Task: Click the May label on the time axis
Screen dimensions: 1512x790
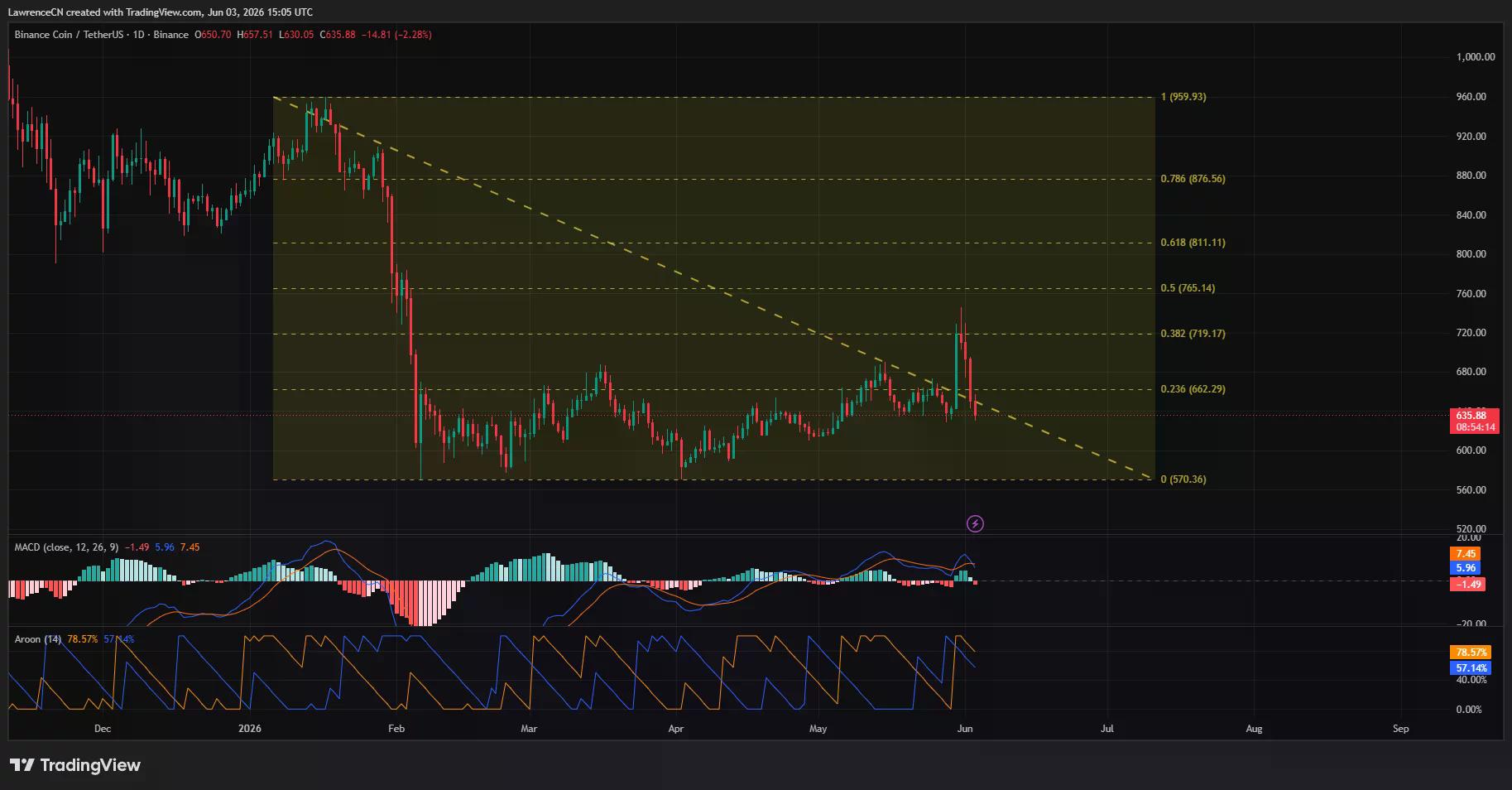Action: pyautogui.click(x=818, y=729)
